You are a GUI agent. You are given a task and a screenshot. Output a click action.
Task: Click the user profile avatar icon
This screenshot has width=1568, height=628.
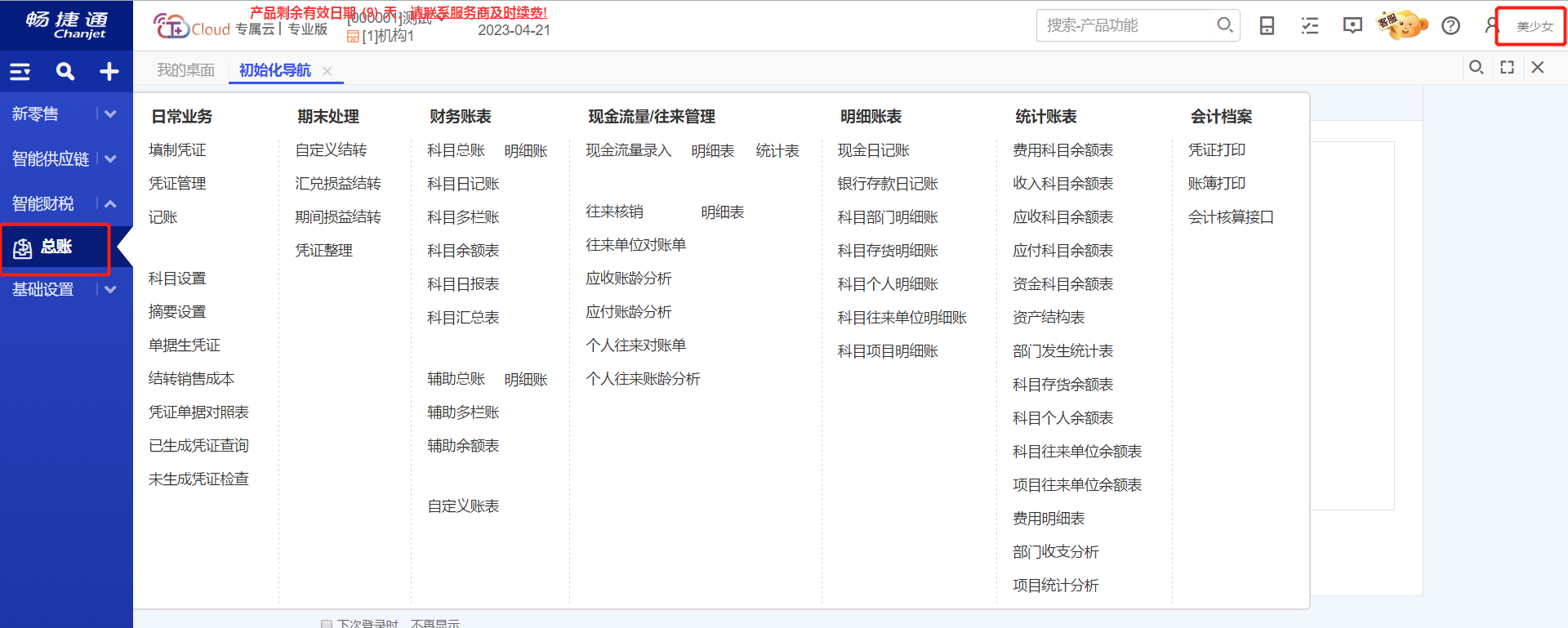1492,26
